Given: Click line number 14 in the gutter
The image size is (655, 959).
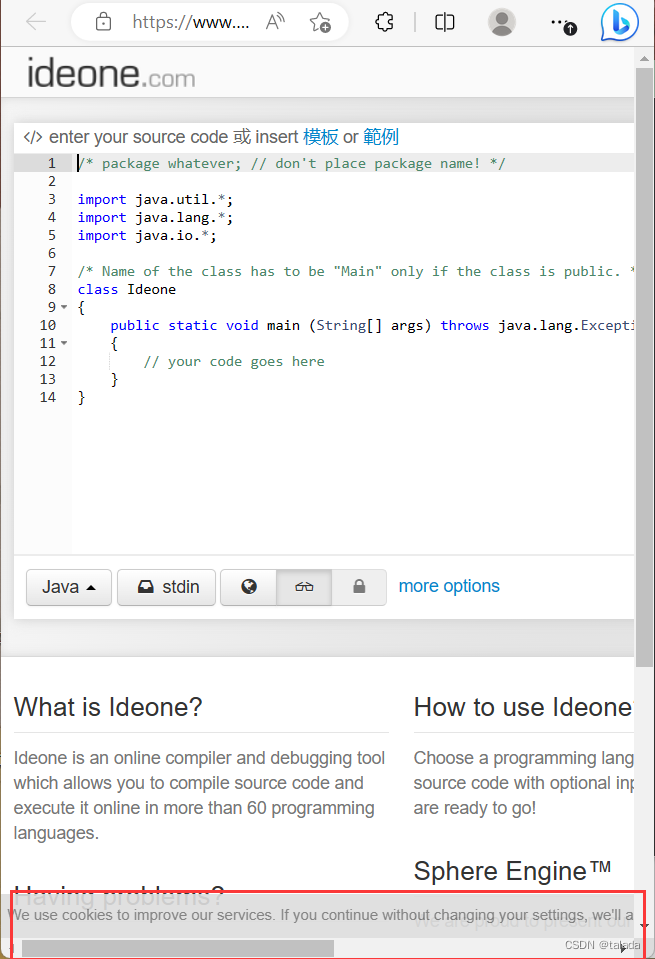Looking at the screenshot, I should [x=48, y=398].
